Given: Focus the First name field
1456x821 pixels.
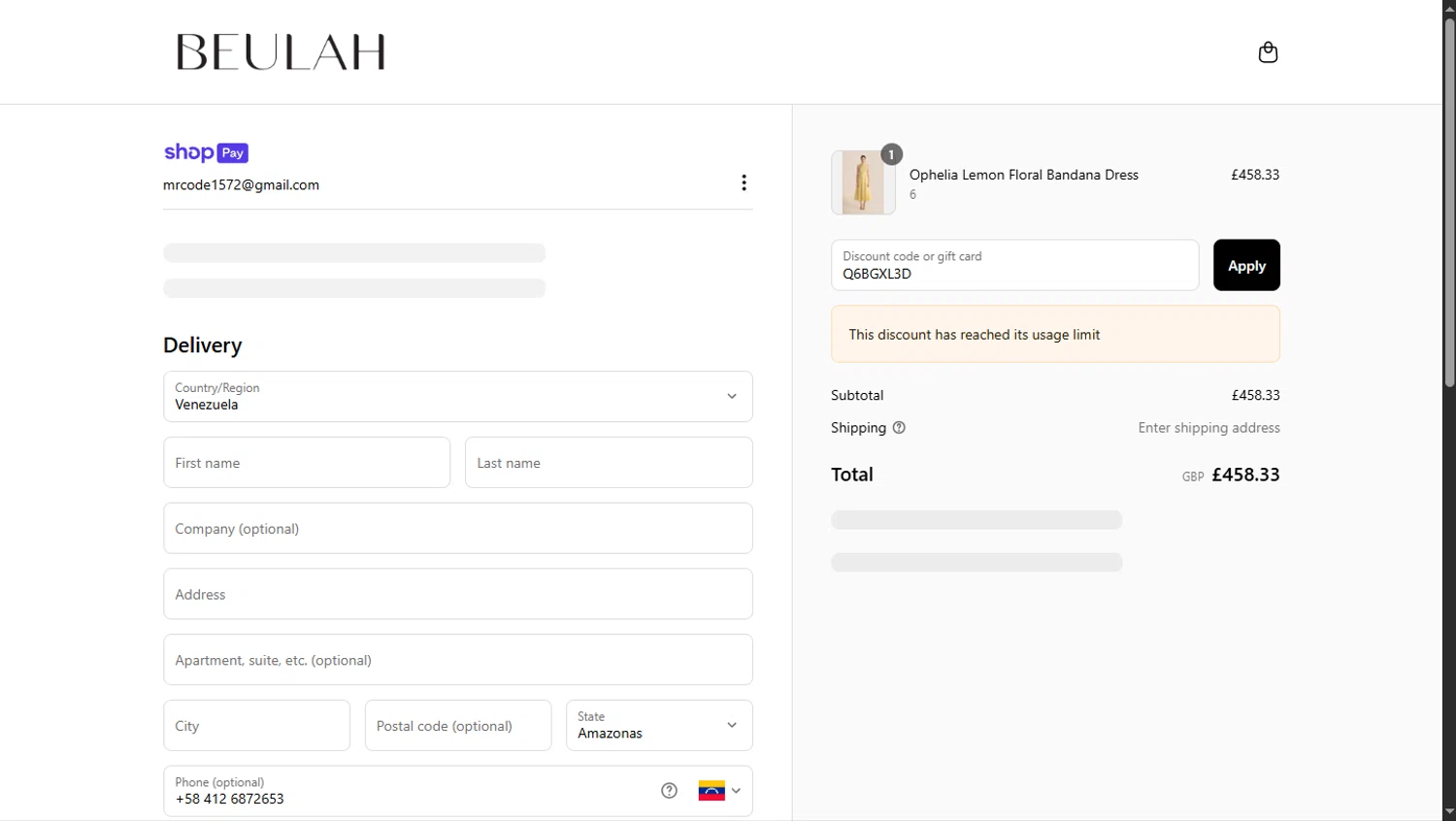Looking at the screenshot, I should click(x=307, y=462).
